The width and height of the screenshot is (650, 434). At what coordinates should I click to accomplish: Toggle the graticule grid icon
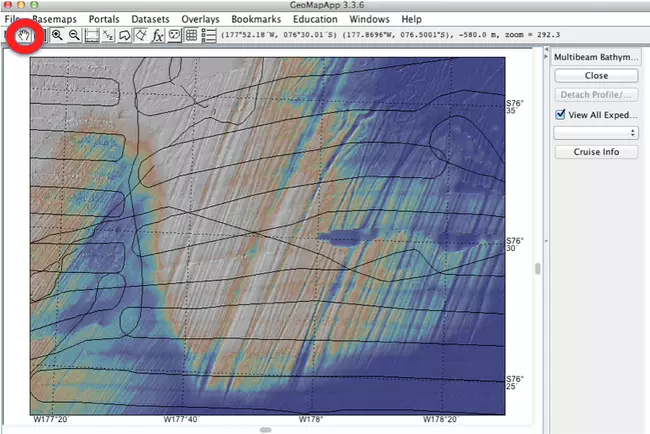coord(191,35)
